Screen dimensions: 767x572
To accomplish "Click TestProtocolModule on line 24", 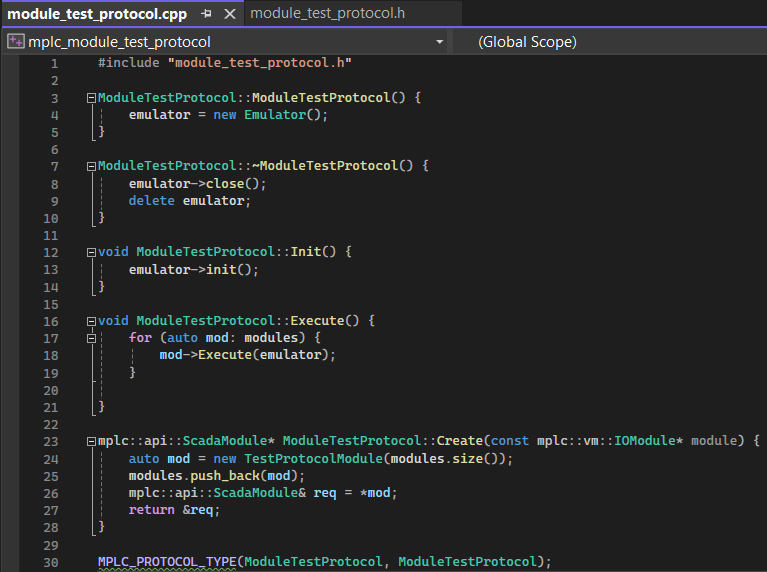I will coord(314,458).
